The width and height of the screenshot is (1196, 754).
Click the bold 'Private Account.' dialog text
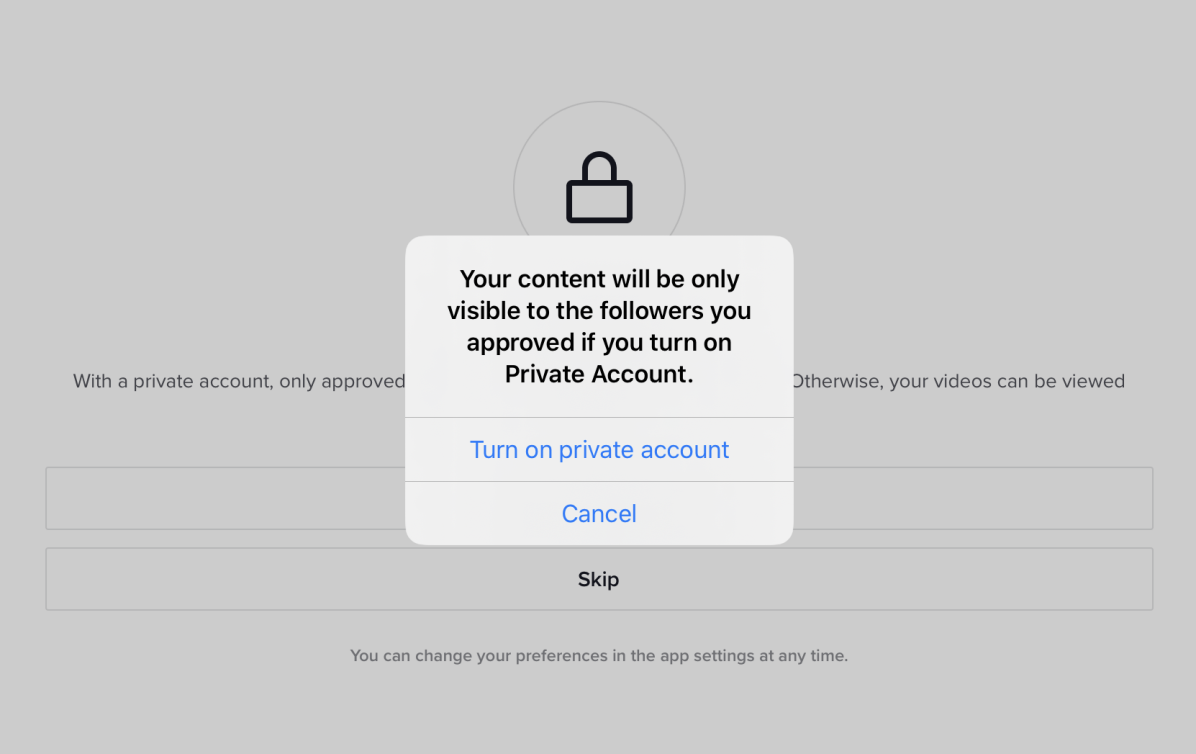point(599,374)
